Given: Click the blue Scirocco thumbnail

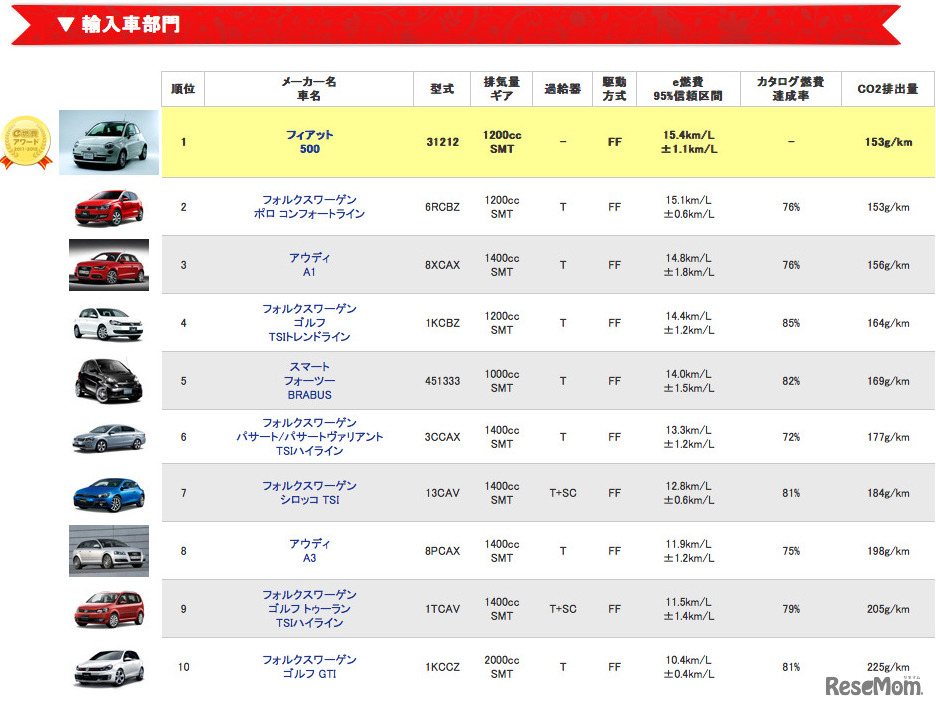Looking at the screenshot, I should pos(109,494).
